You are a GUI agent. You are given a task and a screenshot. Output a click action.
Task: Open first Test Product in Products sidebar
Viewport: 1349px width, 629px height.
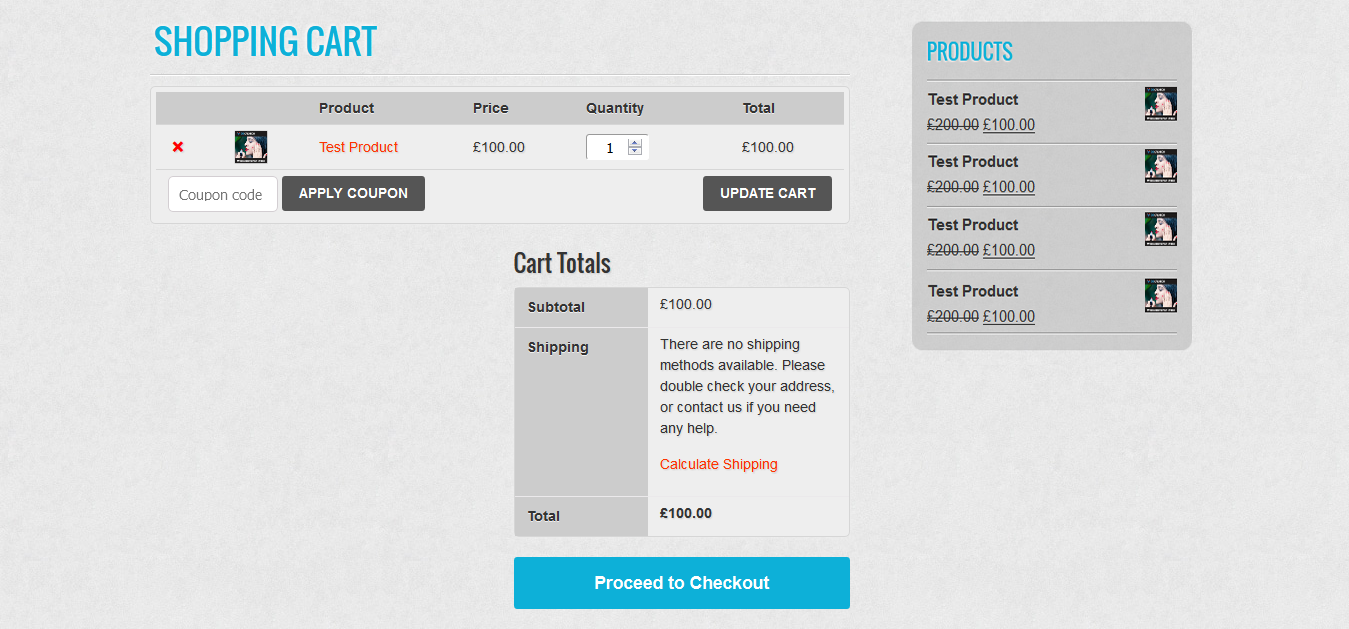click(973, 99)
